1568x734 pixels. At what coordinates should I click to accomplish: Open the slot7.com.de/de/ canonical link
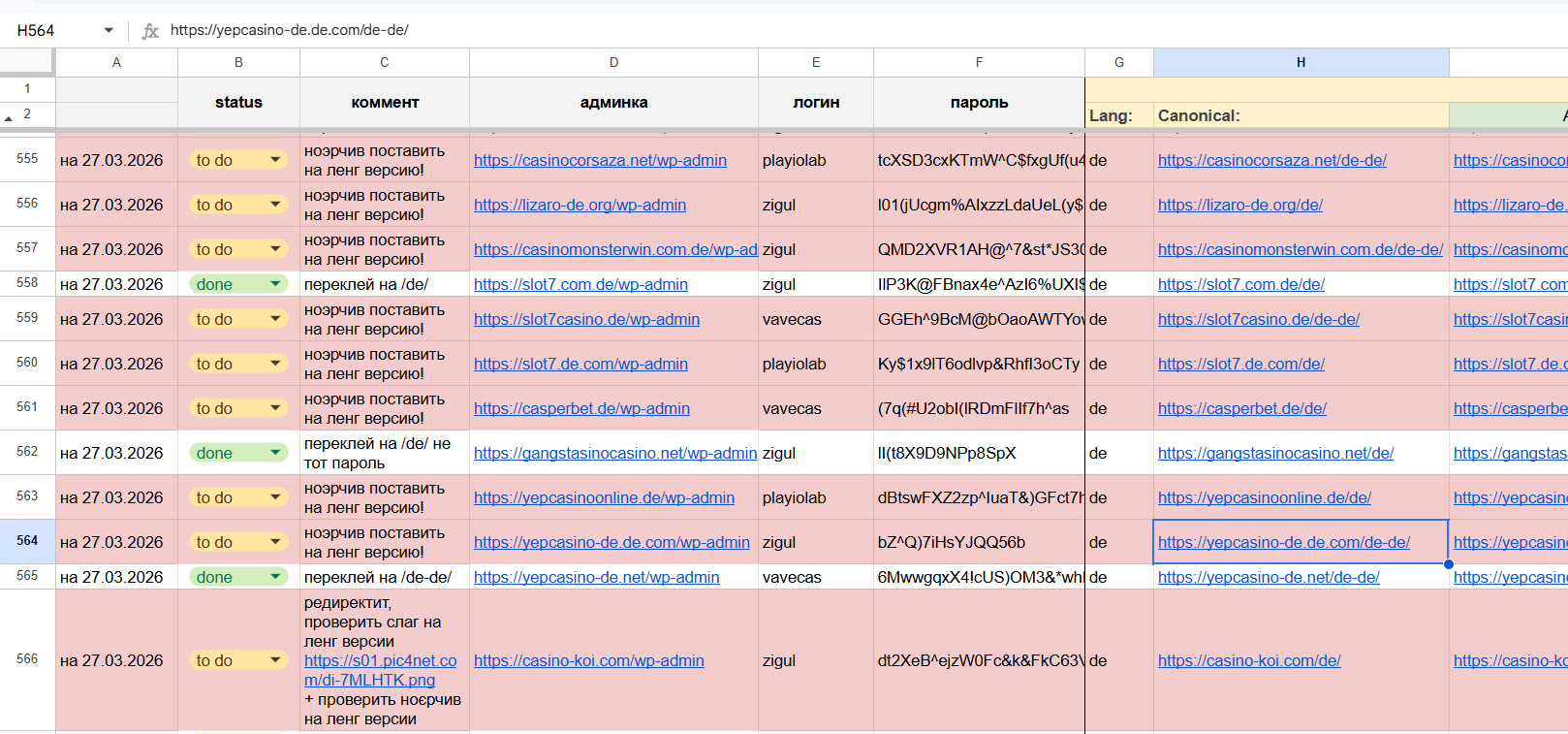1240,284
